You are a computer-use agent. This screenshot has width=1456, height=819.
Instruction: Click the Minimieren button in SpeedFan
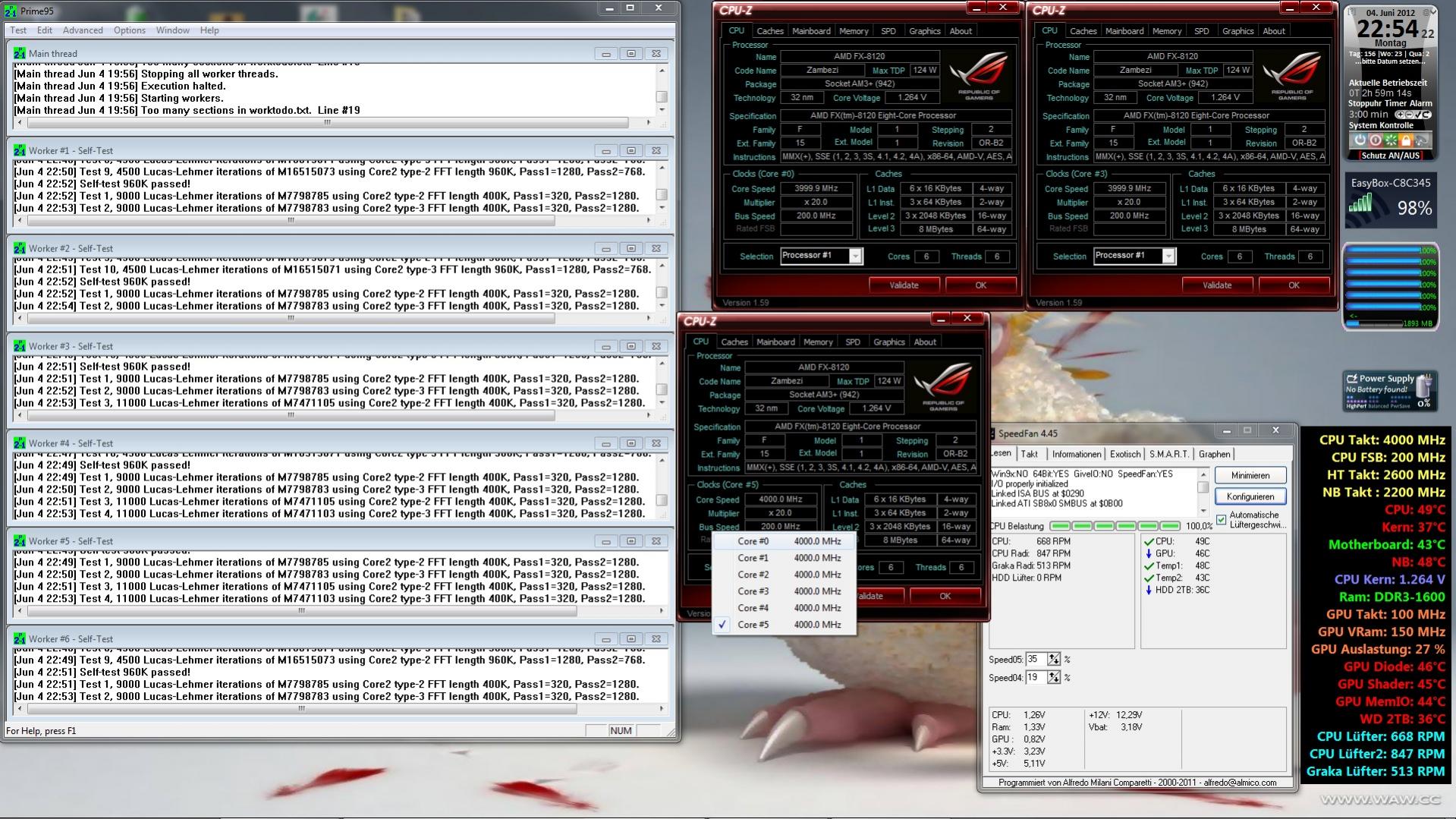pos(1250,475)
